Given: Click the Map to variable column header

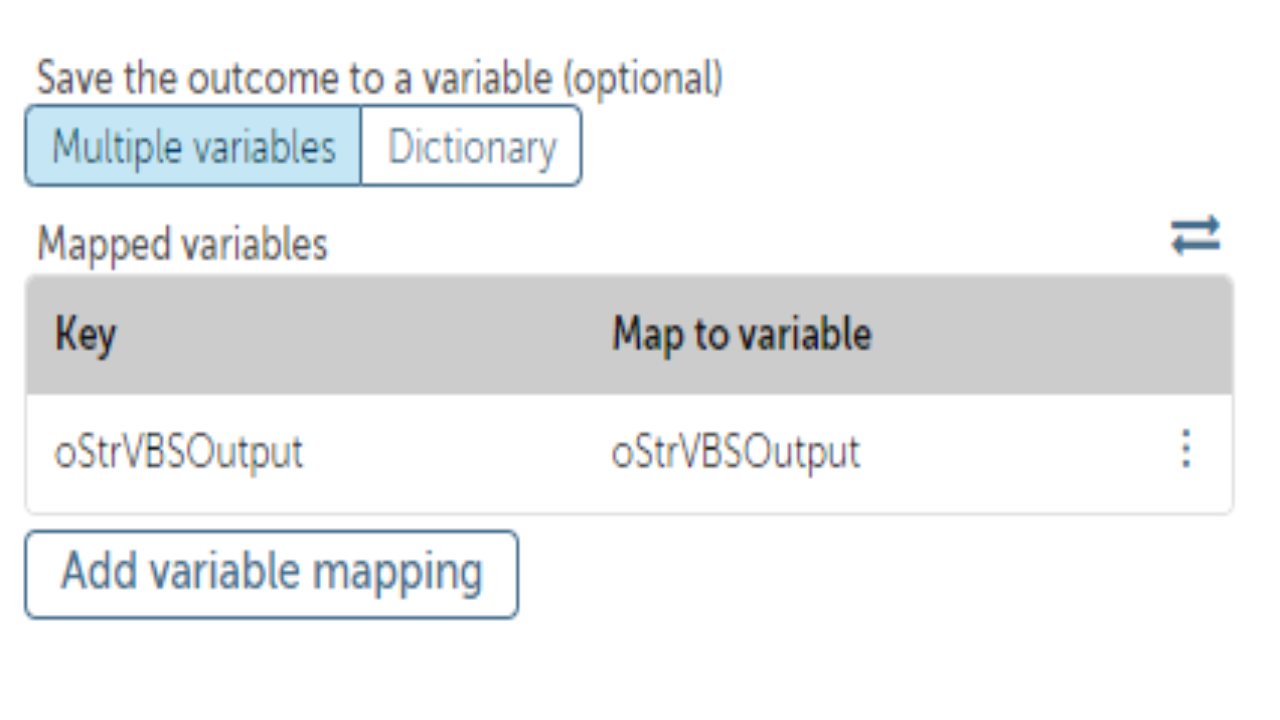Looking at the screenshot, I should [x=741, y=334].
